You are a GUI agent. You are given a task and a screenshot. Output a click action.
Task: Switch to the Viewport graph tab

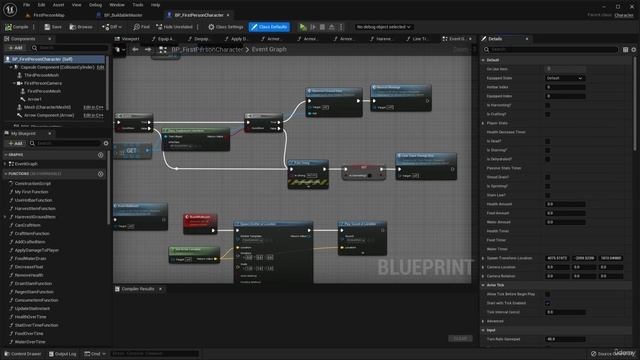(x=127, y=39)
